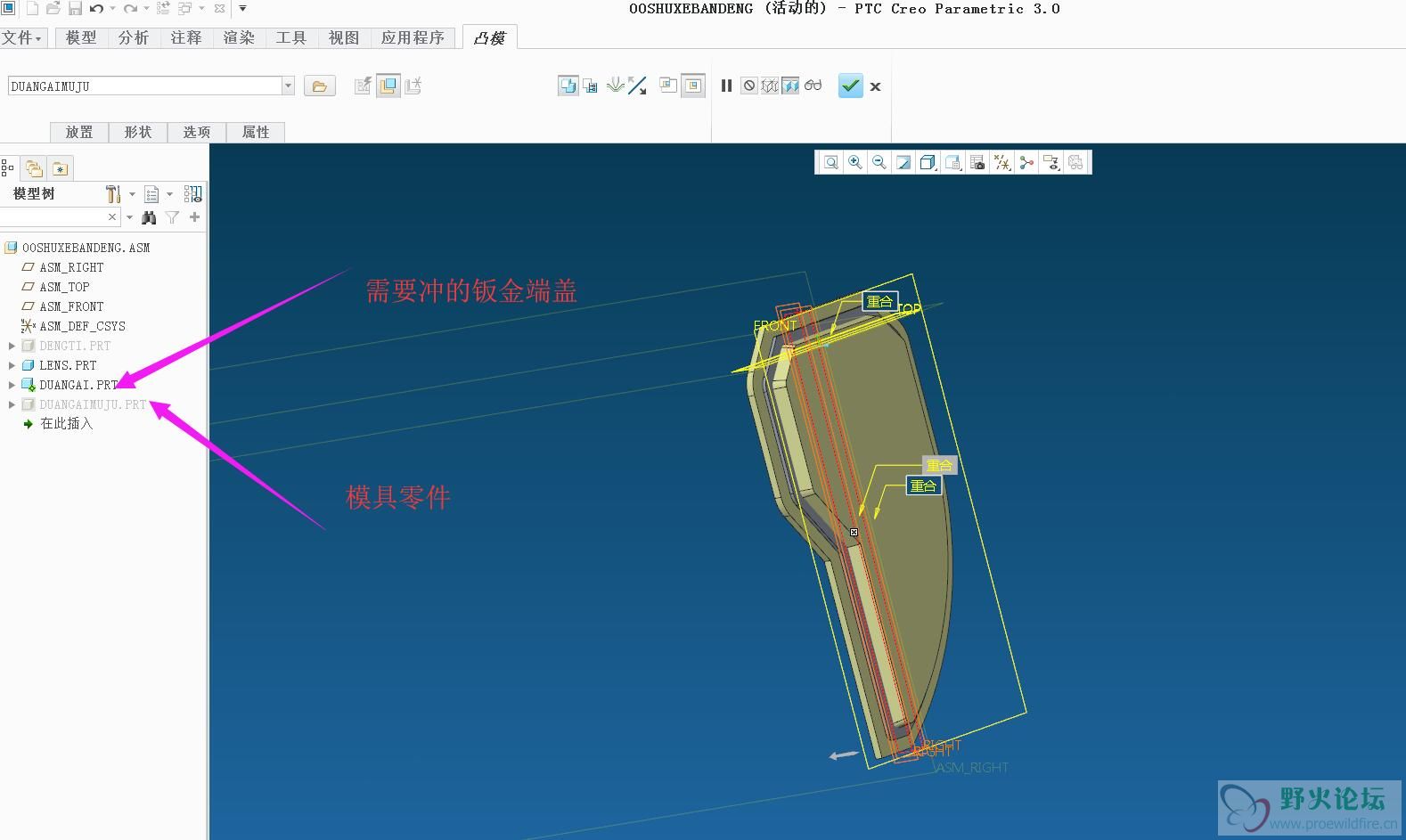Toggle the copy punch model option
This screenshot has height=840, width=1406.
[x=568, y=86]
